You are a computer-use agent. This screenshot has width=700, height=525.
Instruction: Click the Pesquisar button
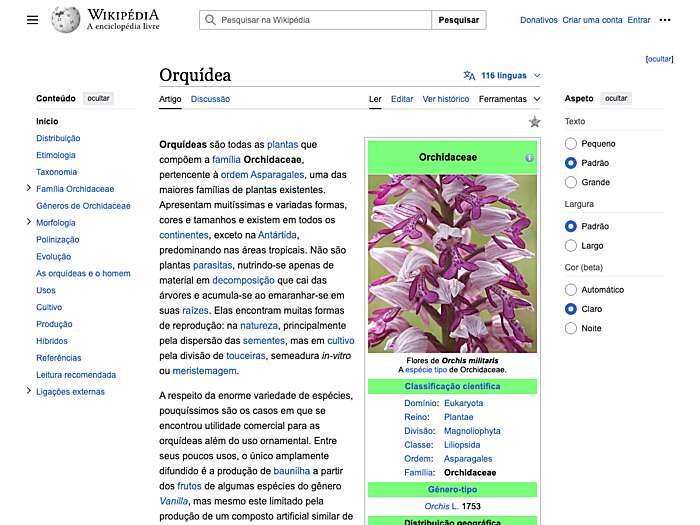(458, 20)
